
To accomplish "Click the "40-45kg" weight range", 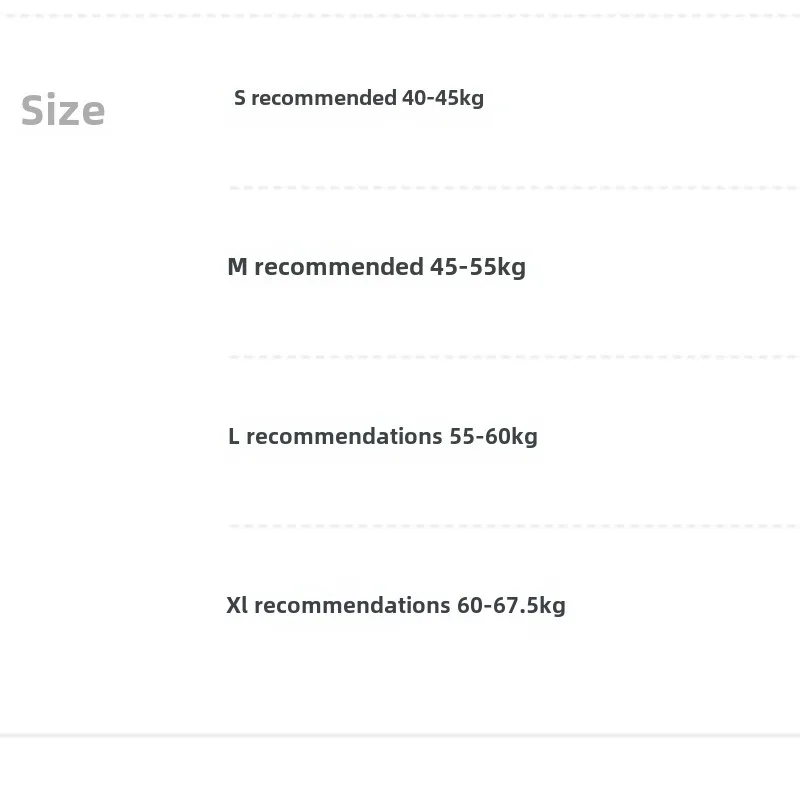I will tap(443, 98).
